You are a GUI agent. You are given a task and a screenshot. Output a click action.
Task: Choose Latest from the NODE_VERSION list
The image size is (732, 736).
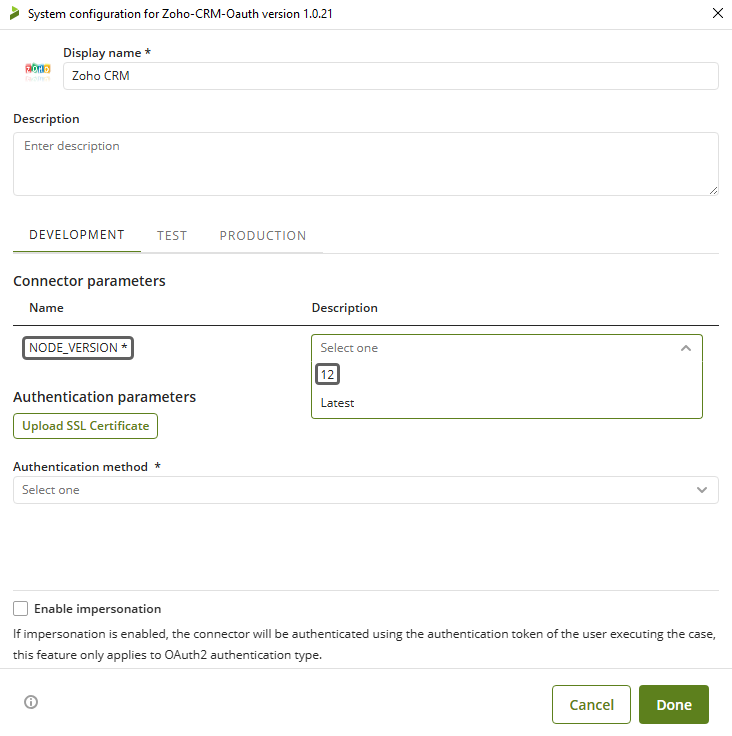pyautogui.click(x=337, y=403)
